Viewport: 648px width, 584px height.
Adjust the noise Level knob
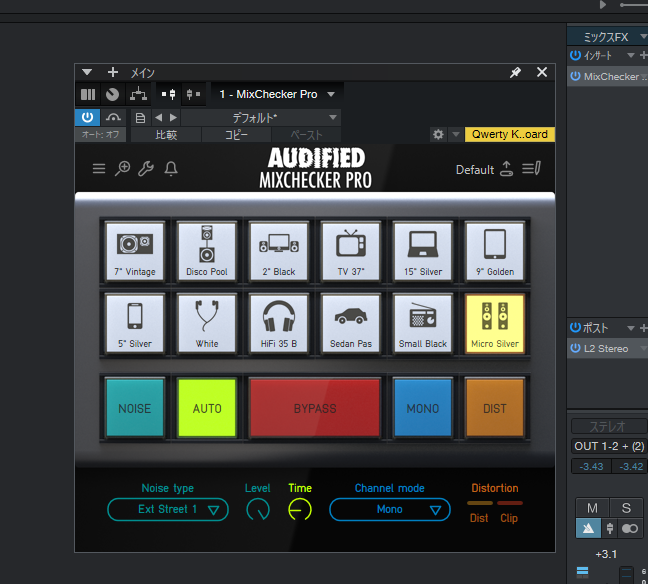click(x=258, y=510)
